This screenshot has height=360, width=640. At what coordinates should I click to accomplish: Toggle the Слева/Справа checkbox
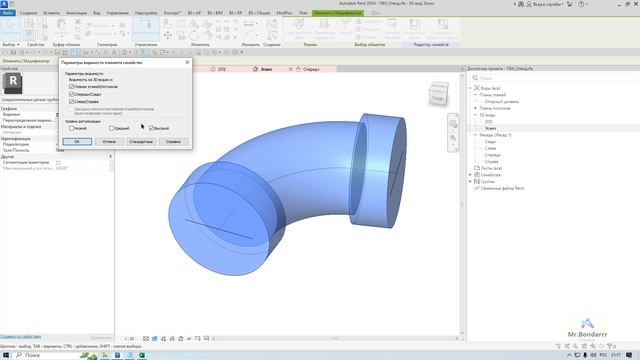(x=71, y=101)
